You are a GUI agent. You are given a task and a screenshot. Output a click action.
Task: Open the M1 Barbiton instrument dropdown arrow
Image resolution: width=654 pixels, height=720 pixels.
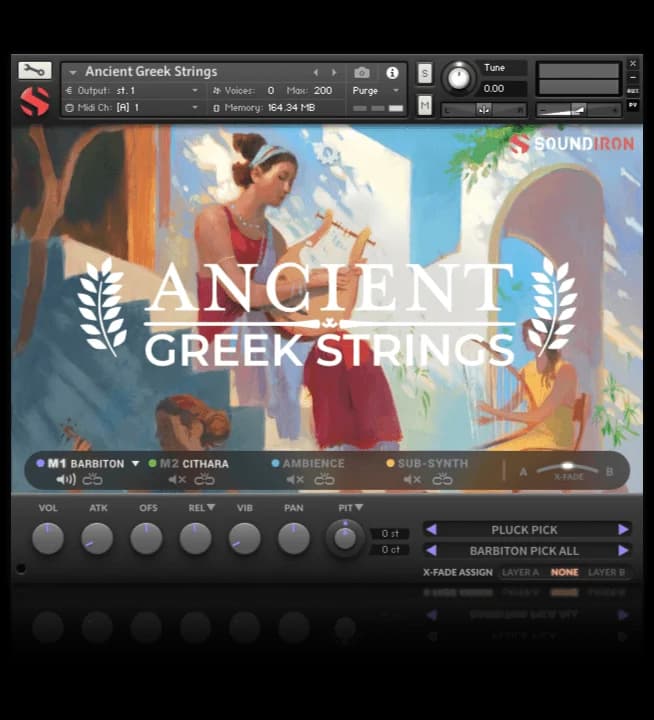[135, 463]
